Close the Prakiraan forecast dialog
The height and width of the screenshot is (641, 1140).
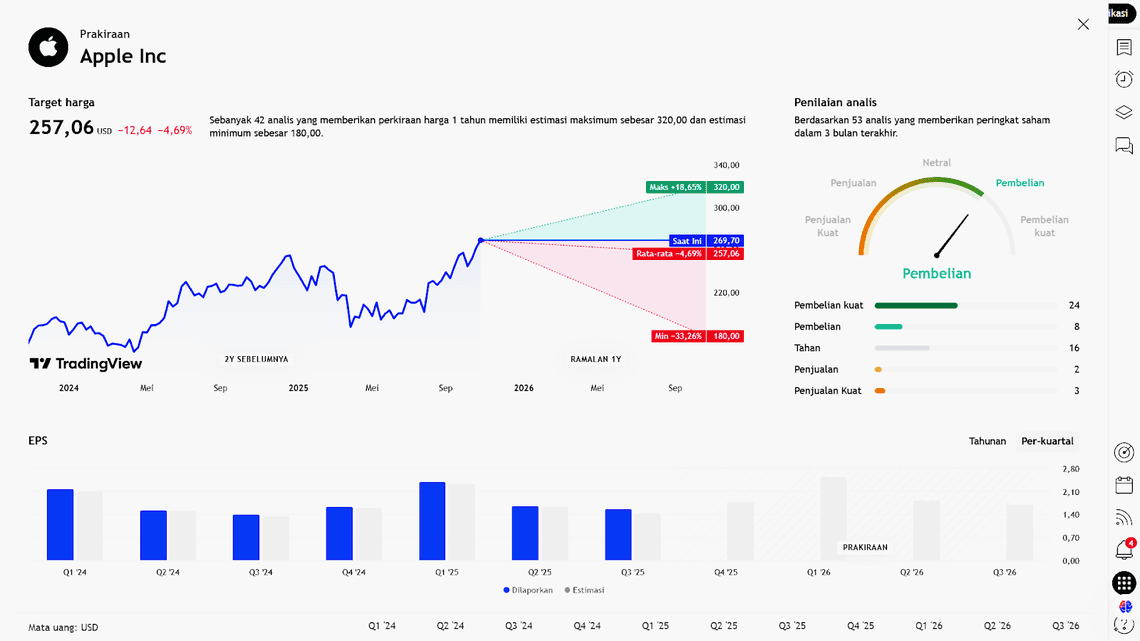(x=1083, y=24)
